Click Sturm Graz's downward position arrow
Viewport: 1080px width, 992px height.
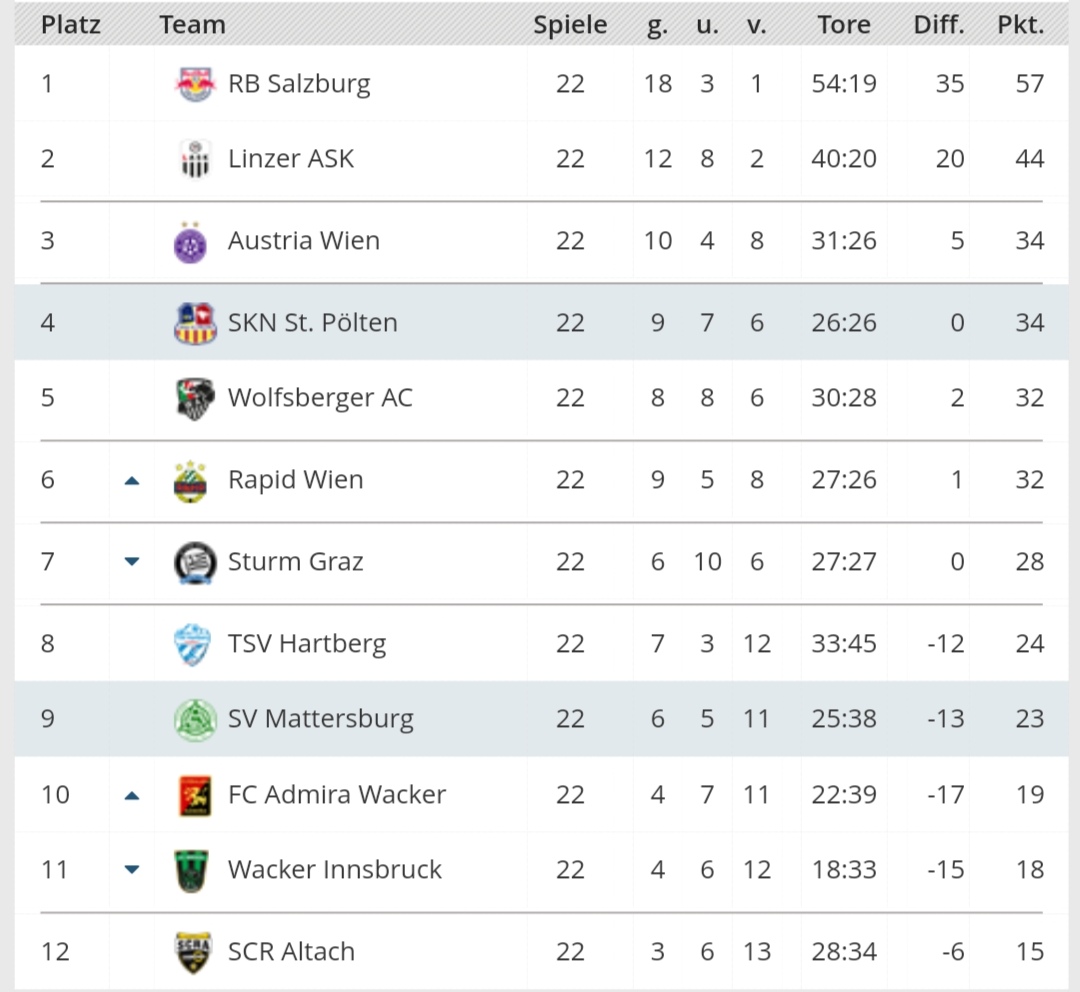click(132, 561)
